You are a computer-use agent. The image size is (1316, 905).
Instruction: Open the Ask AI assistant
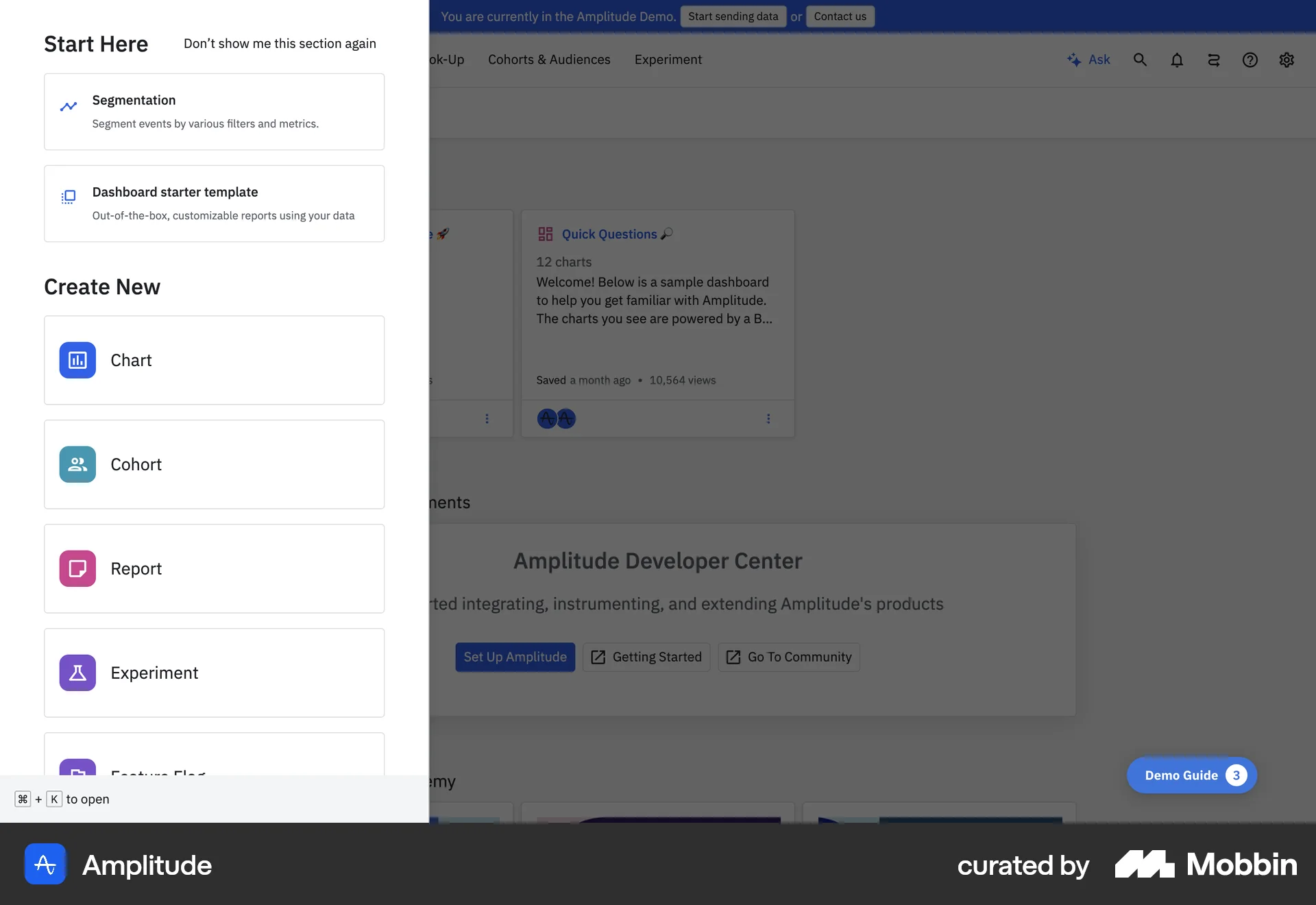[1089, 60]
